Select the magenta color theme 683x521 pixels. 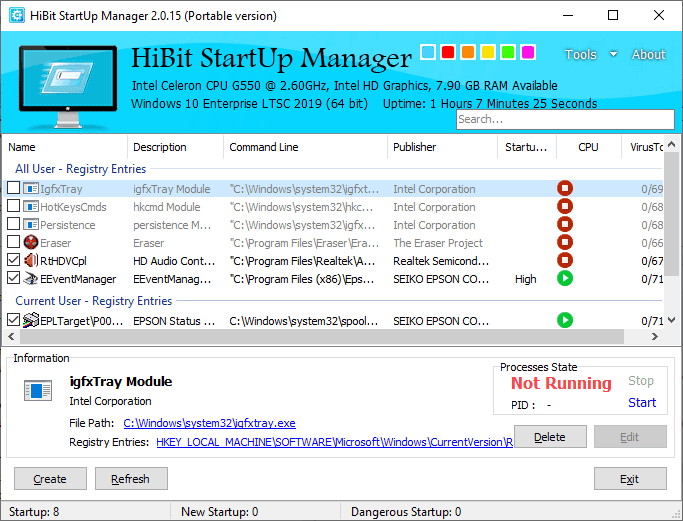tap(528, 52)
